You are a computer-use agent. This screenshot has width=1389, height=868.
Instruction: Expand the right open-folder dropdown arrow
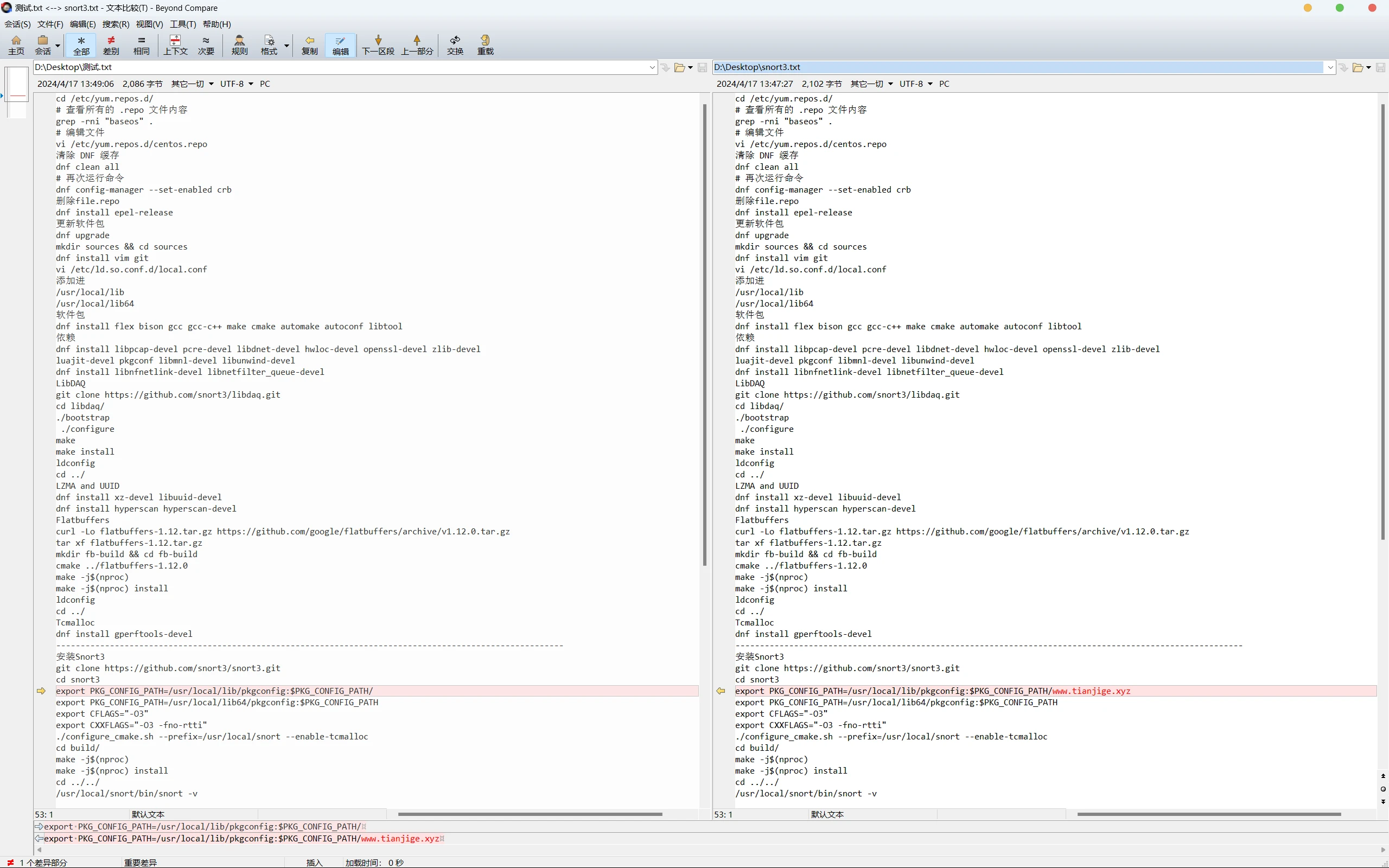pos(1369,68)
